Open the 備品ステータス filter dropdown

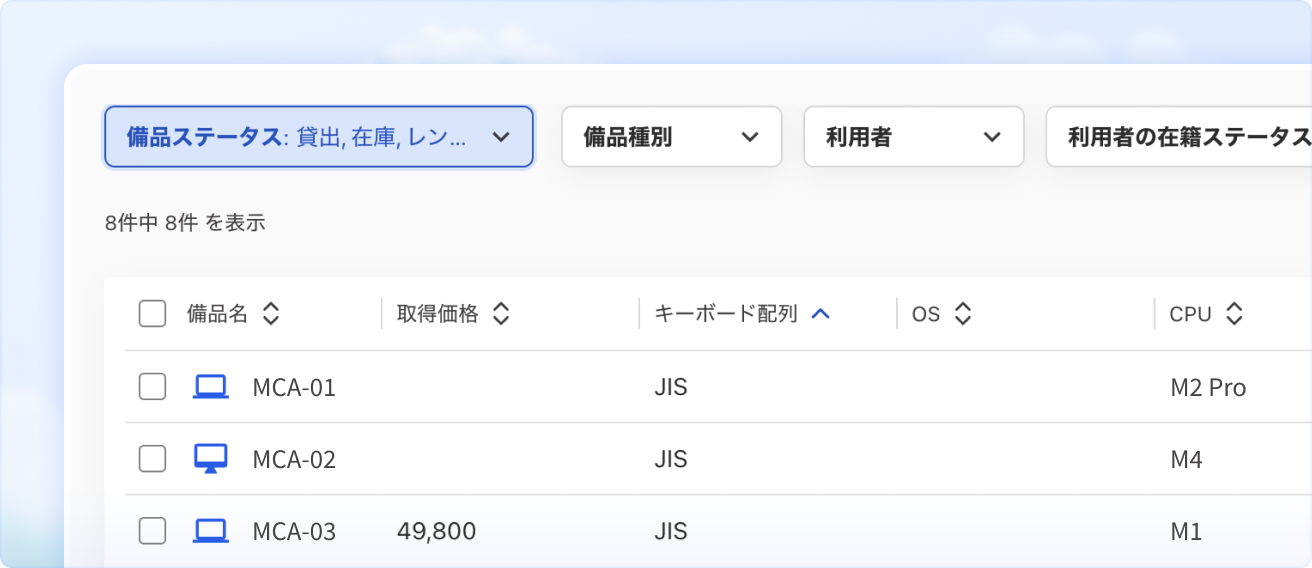point(318,137)
